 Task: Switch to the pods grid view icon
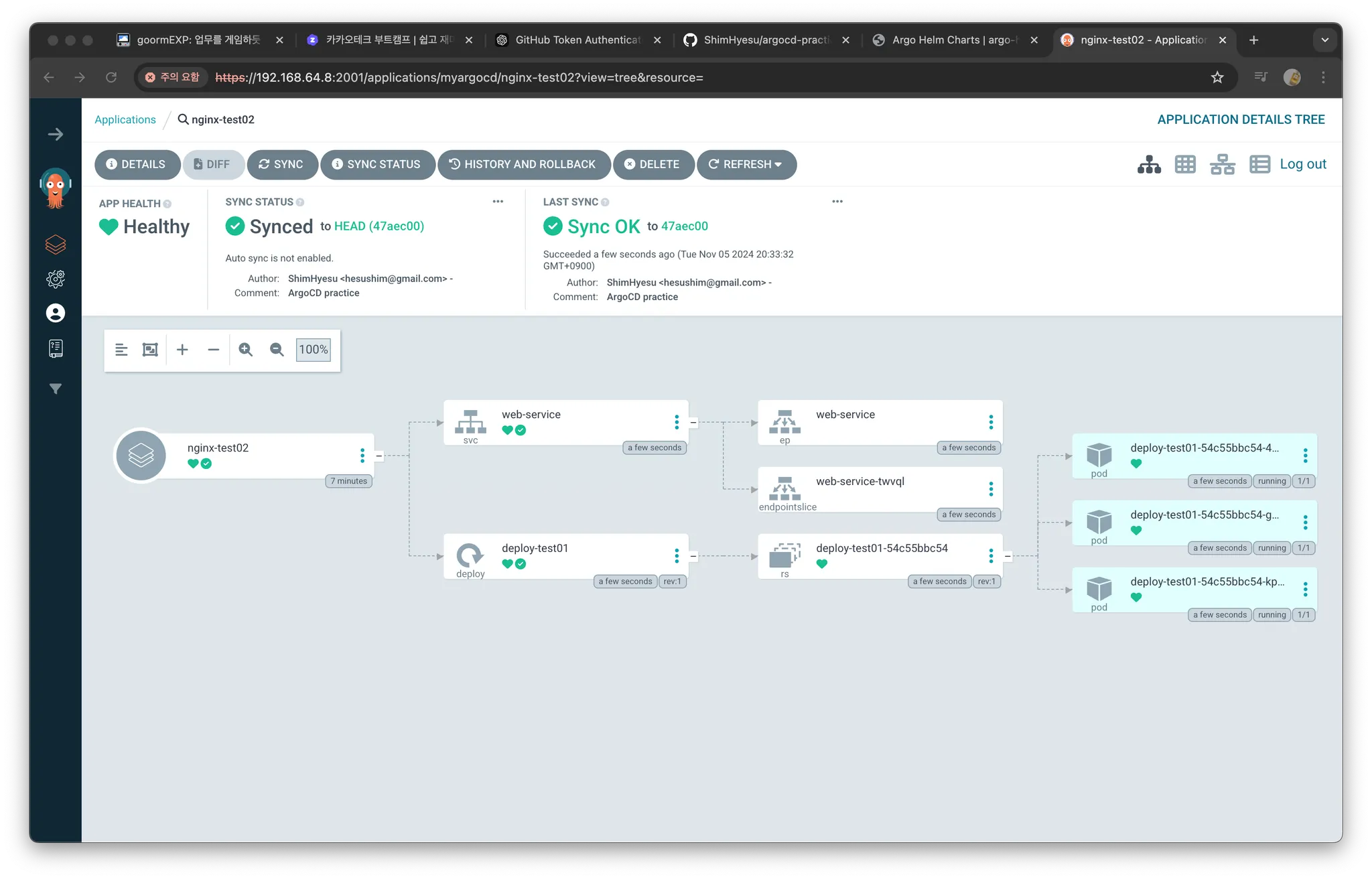[x=1185, y=164]
